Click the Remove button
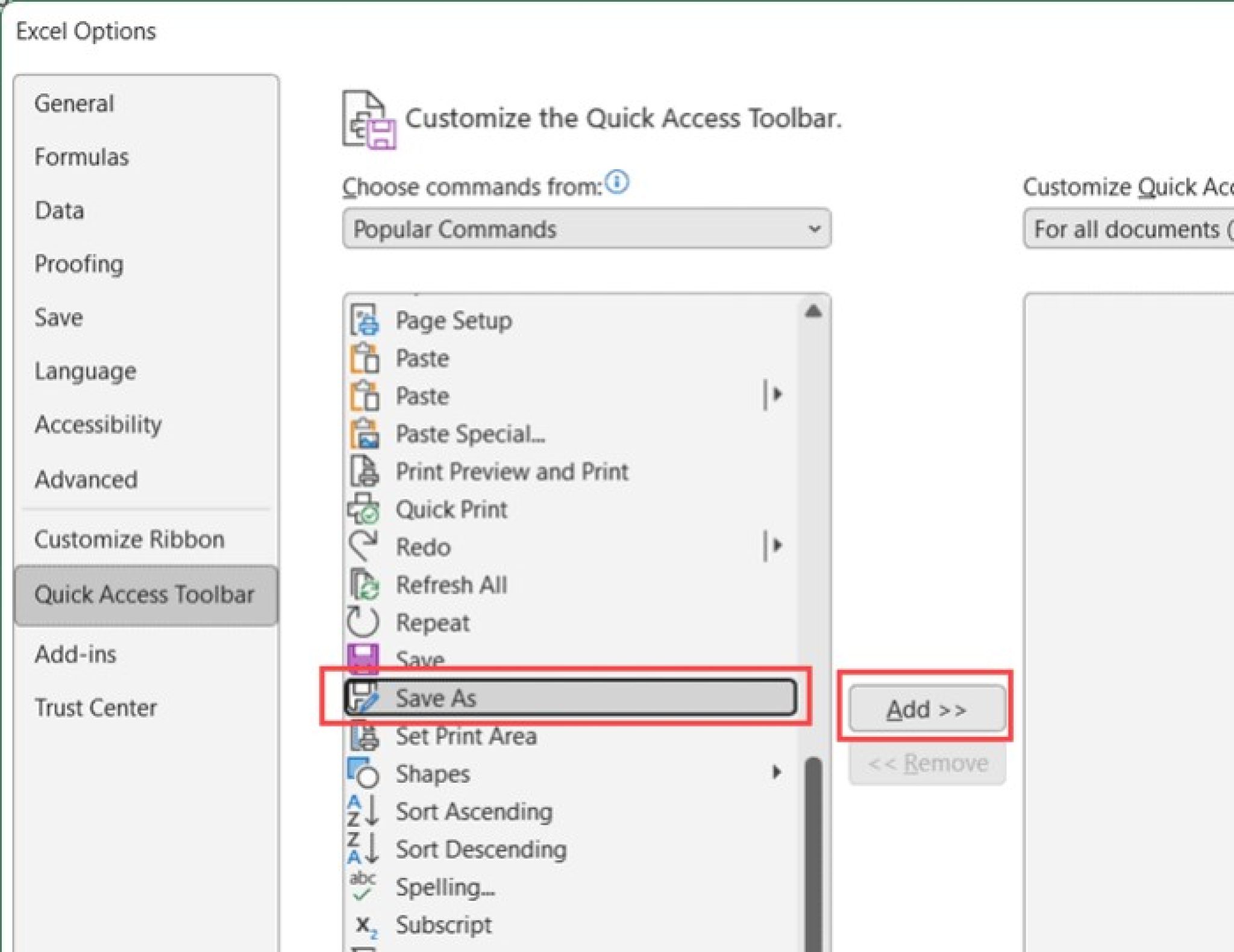Screen dimensions: 1234x952 [x=926, y=763]
